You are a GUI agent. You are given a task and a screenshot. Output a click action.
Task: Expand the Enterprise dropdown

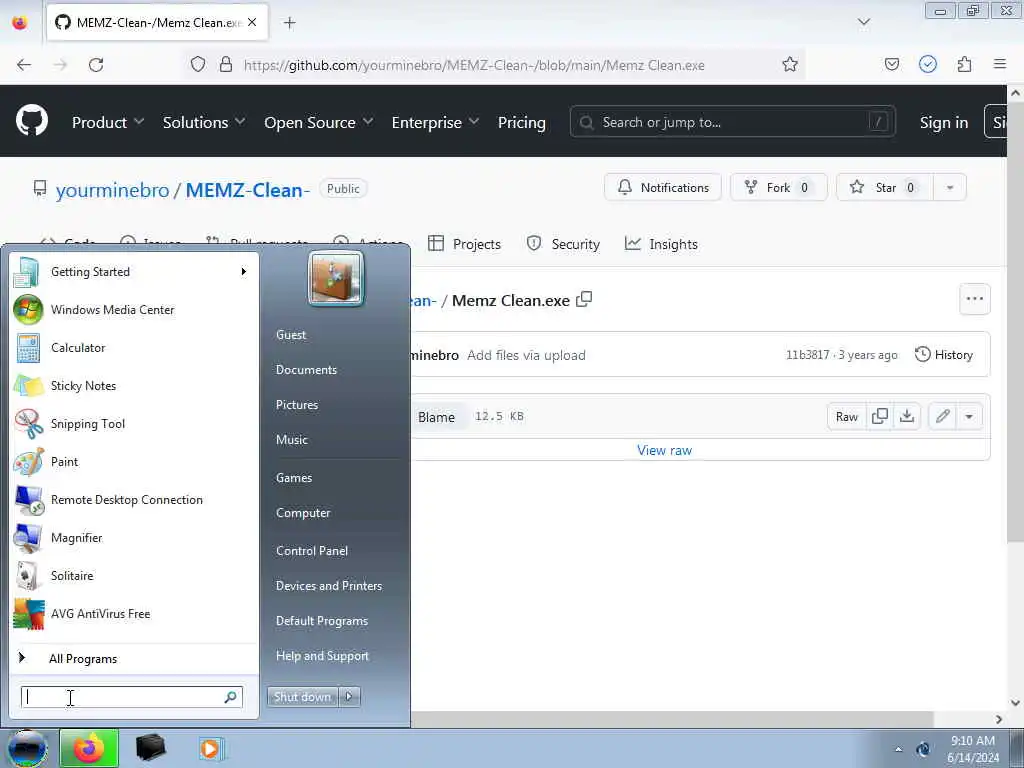tap(435, 122)
